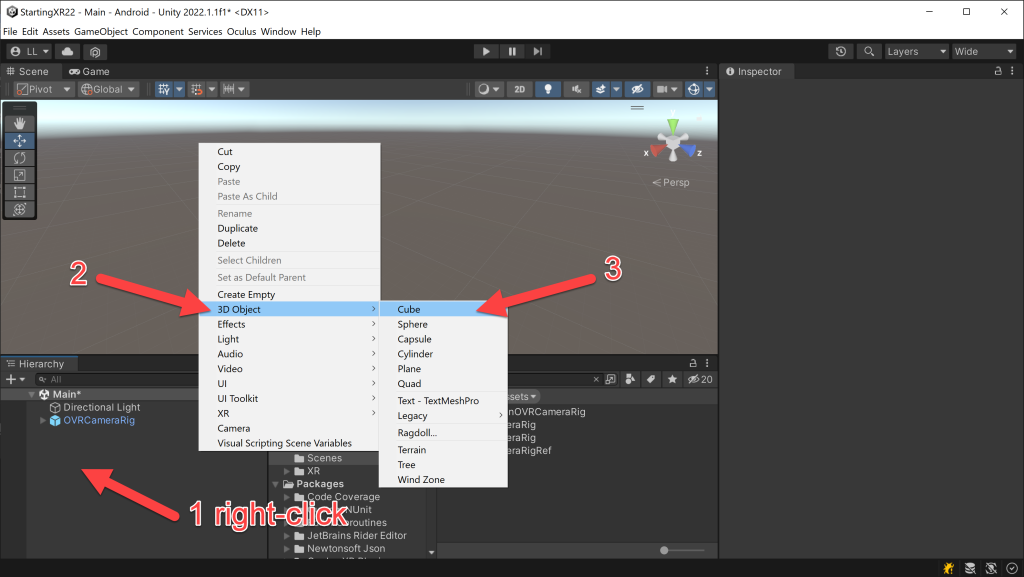Open the Scene view more options menu

[x=707, y=71]
